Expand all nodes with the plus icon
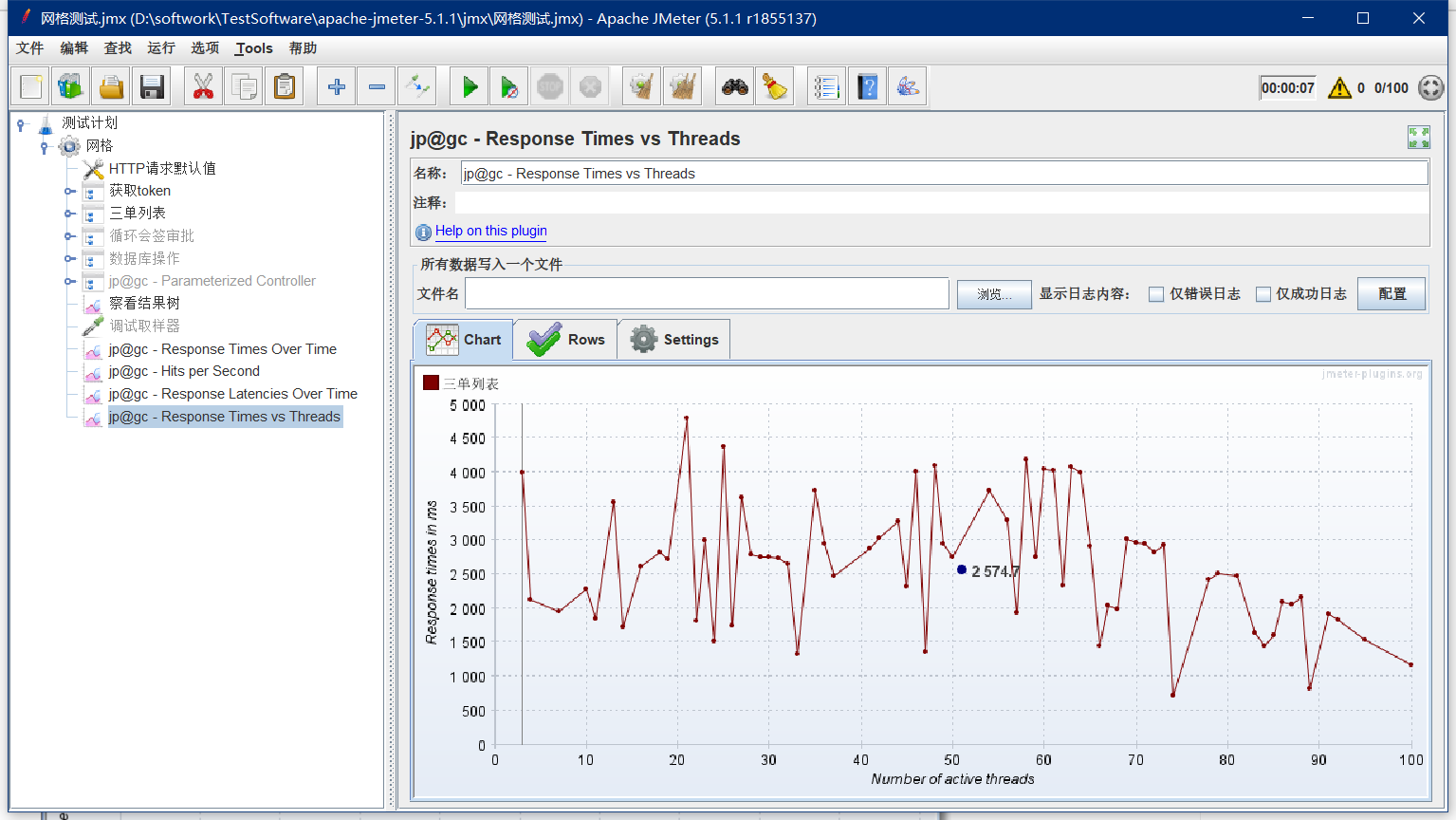 pos(336,87)
